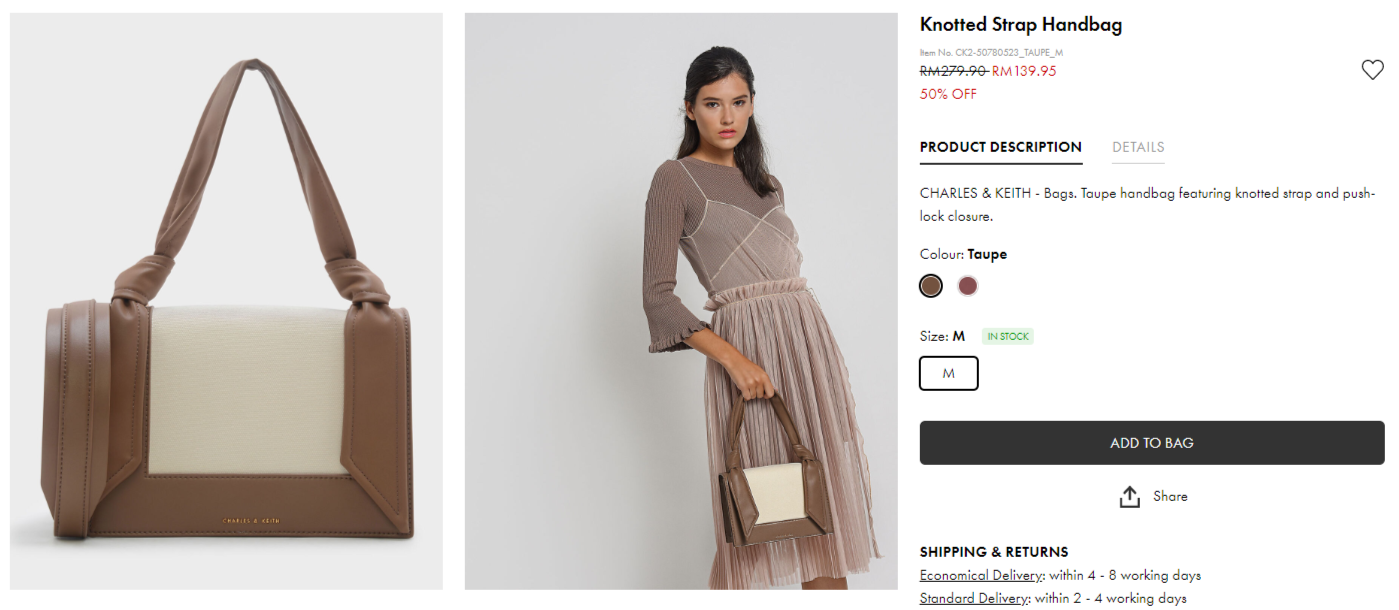Click the share upload icon
The width and height of the screenshot is (1399, 610).
coord(1129,497)
